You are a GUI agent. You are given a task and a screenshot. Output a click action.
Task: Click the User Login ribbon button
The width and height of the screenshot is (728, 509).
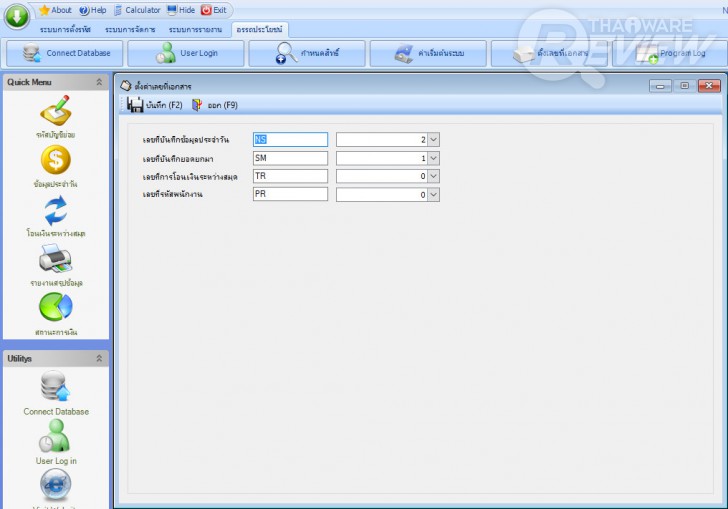coord(186,53)
